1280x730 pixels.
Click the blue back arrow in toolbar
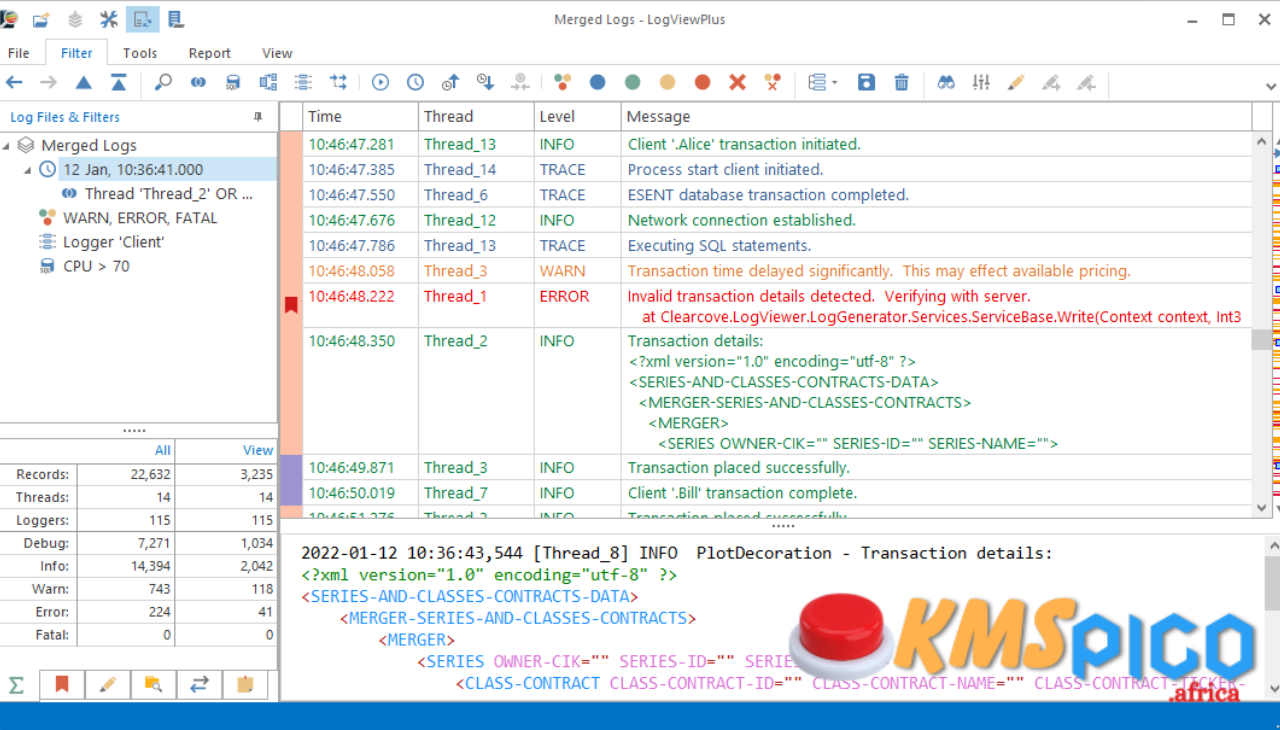pyautogui.click(x=14, y=82)
